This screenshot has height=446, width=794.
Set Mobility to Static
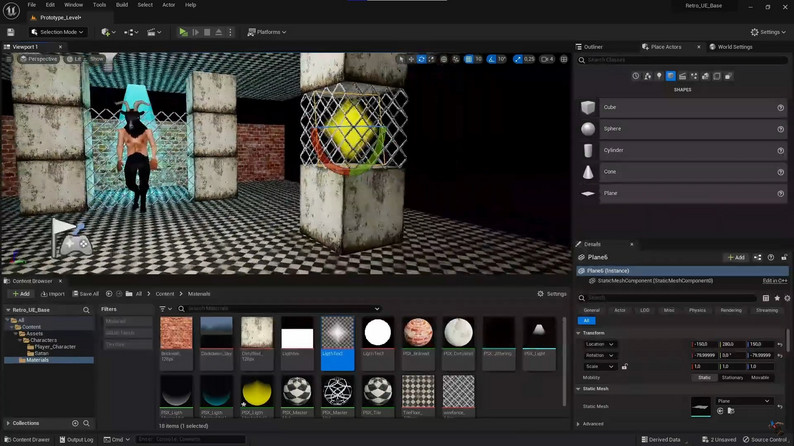pos(704,378)
